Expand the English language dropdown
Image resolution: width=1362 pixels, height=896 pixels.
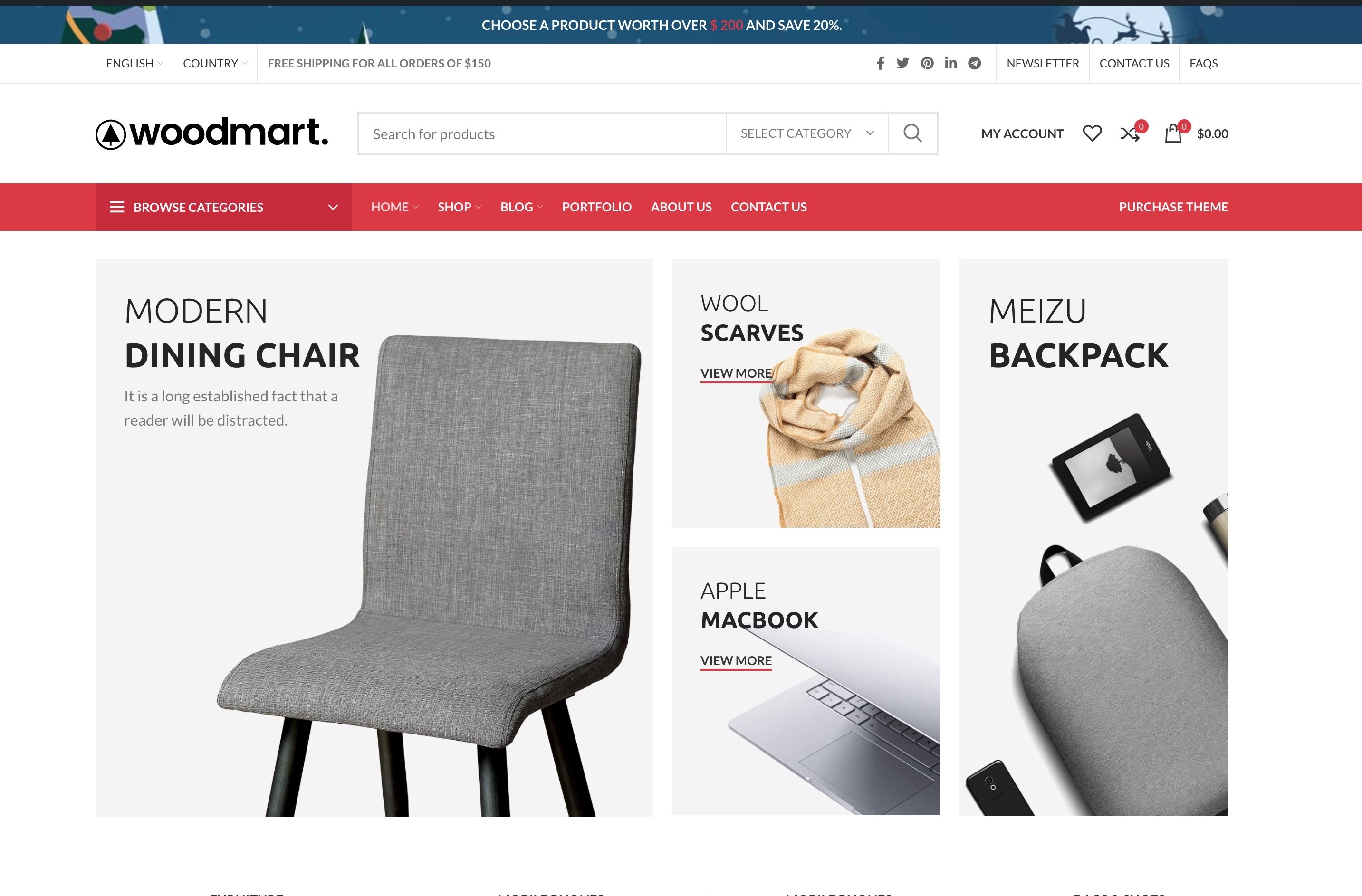pos(134,63)
